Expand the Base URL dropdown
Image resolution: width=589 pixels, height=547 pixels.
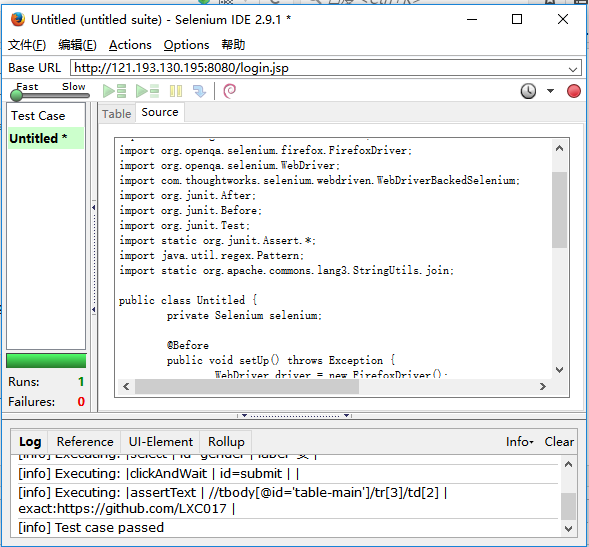click(x=572, y=69)
